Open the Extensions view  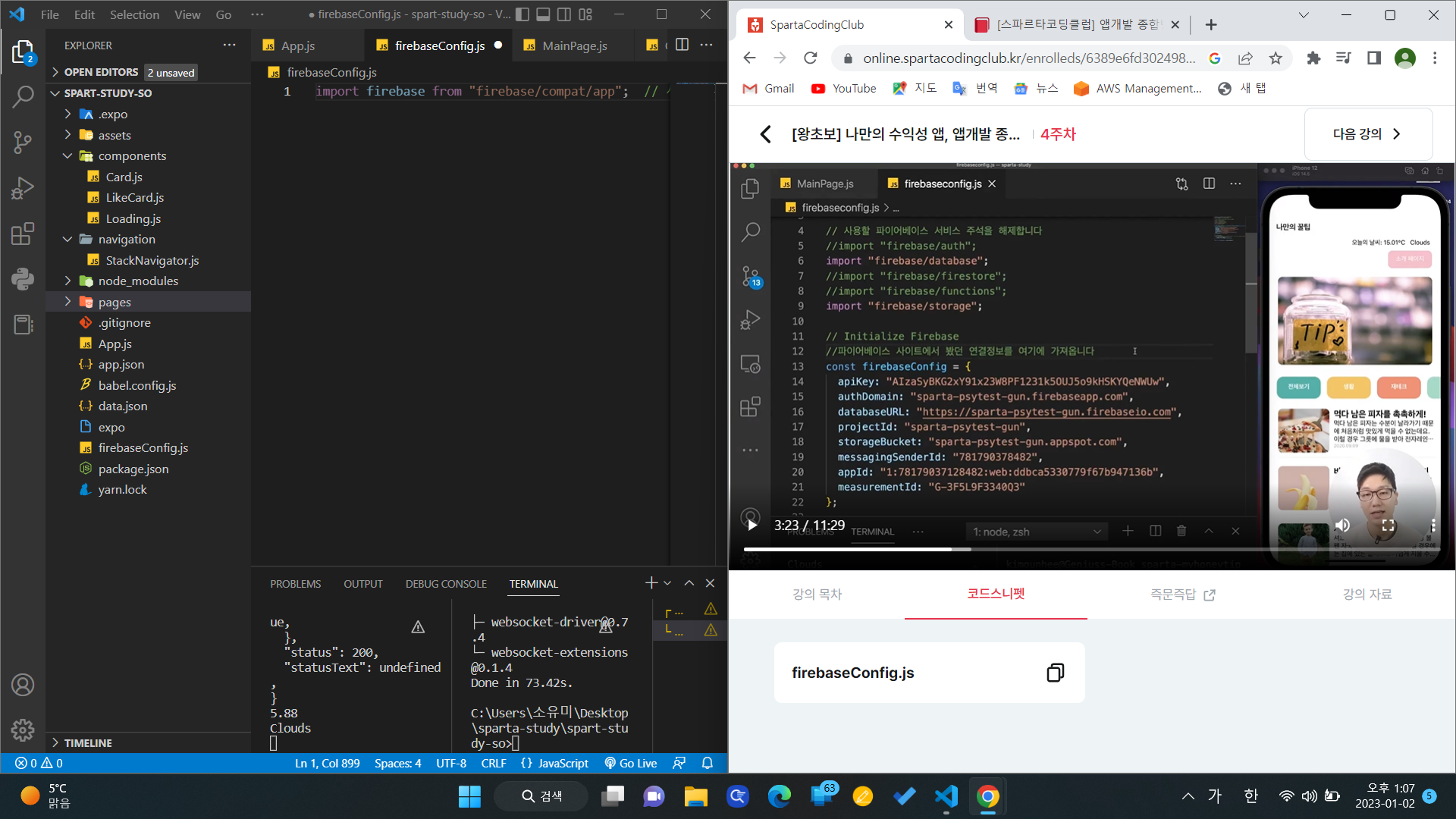pyautogui.click(x=23, y=234)
